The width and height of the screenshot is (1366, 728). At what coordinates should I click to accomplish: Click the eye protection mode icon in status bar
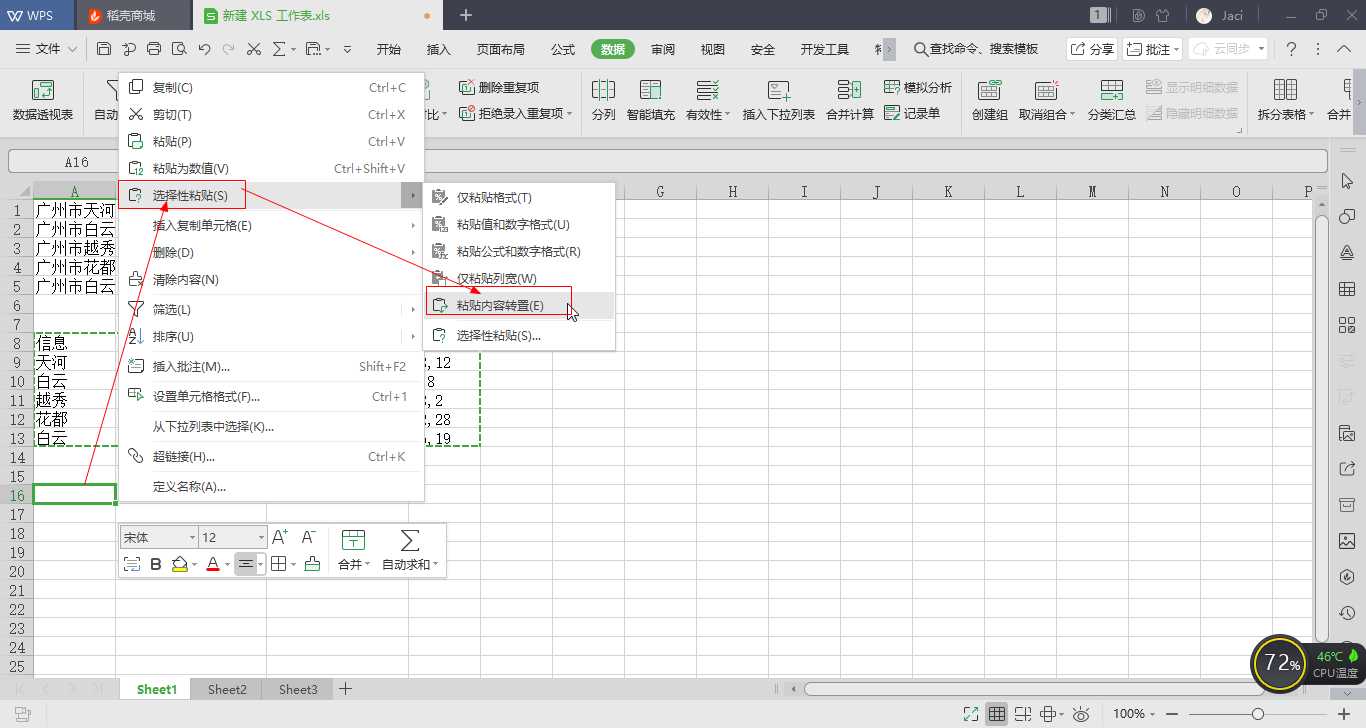click(1081, 714)
